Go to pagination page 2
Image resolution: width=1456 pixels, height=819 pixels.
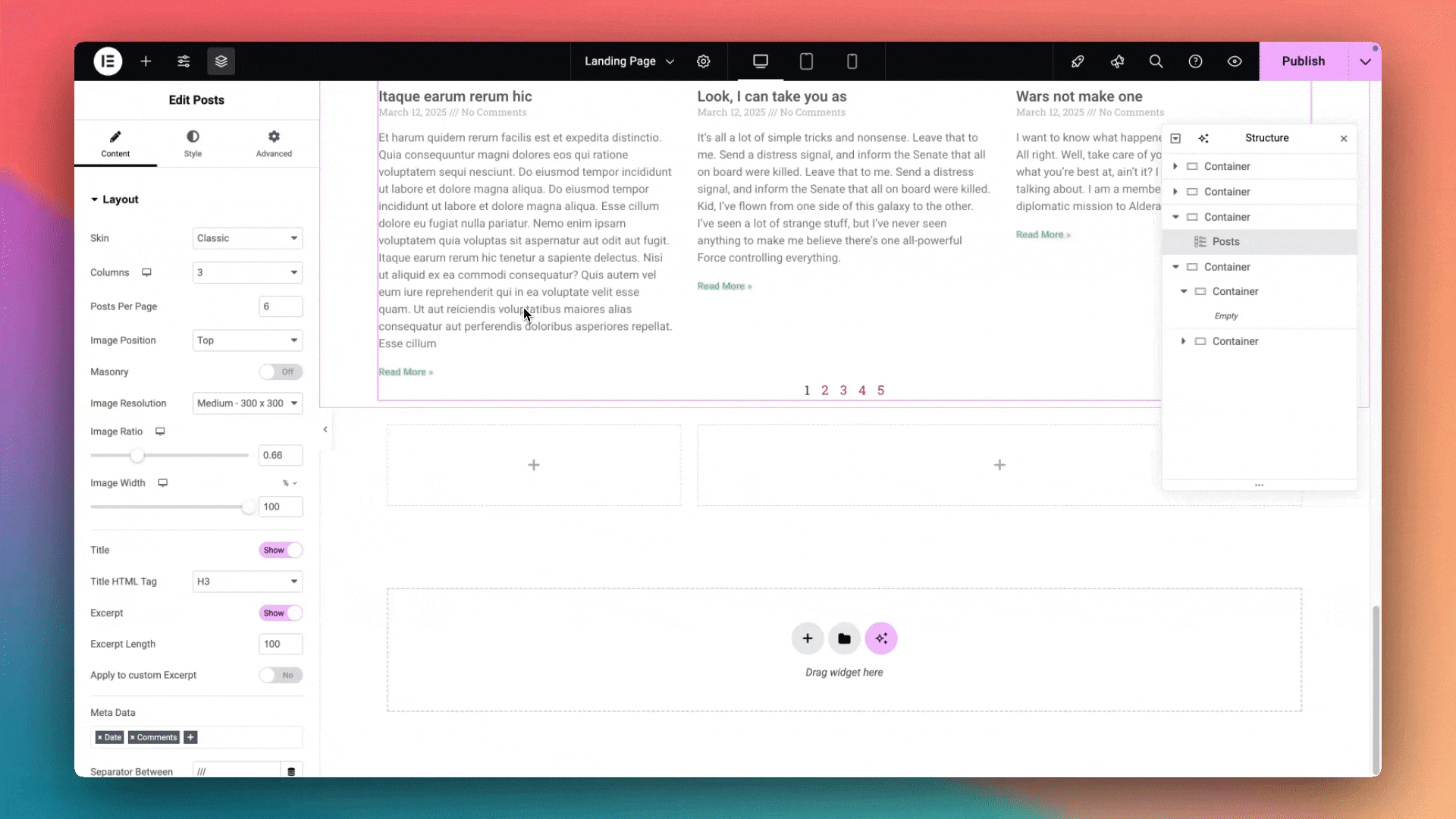click(x=825, y=391)
